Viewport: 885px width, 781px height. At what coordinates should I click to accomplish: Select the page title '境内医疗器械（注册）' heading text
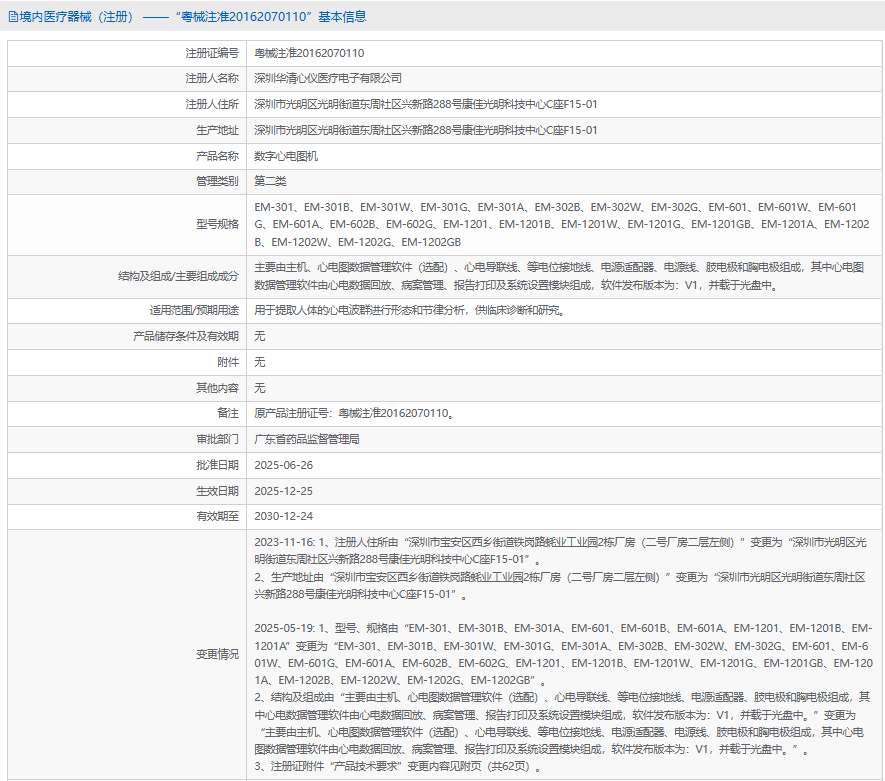tap(76, 17)
